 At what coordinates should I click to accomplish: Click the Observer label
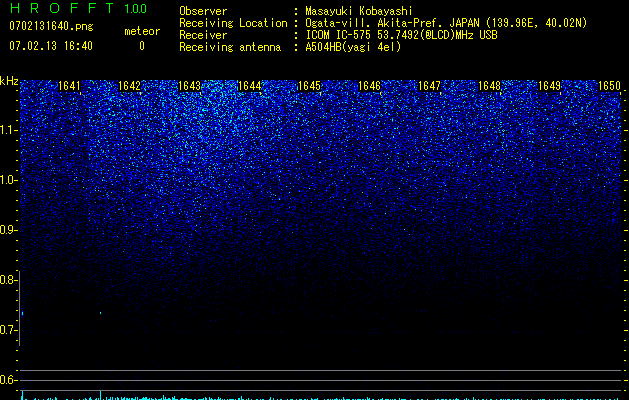pos(203,11)
